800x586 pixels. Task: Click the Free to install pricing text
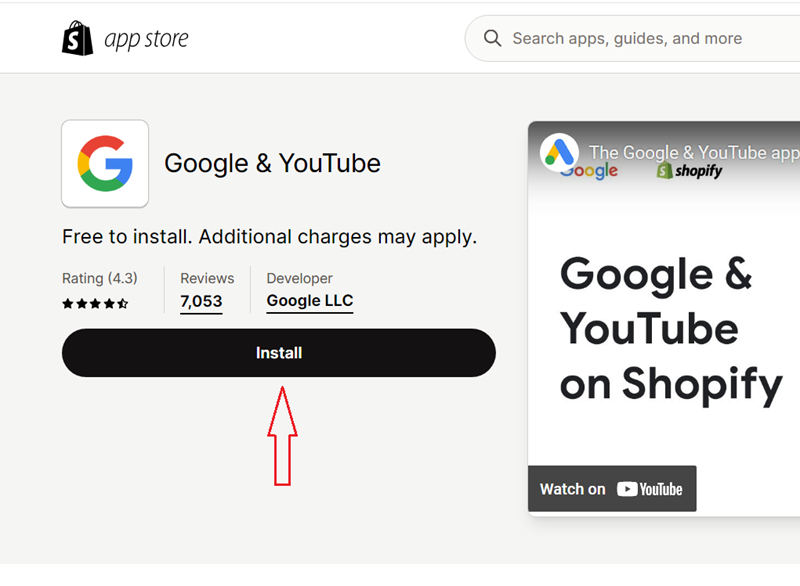pos(269,237)
